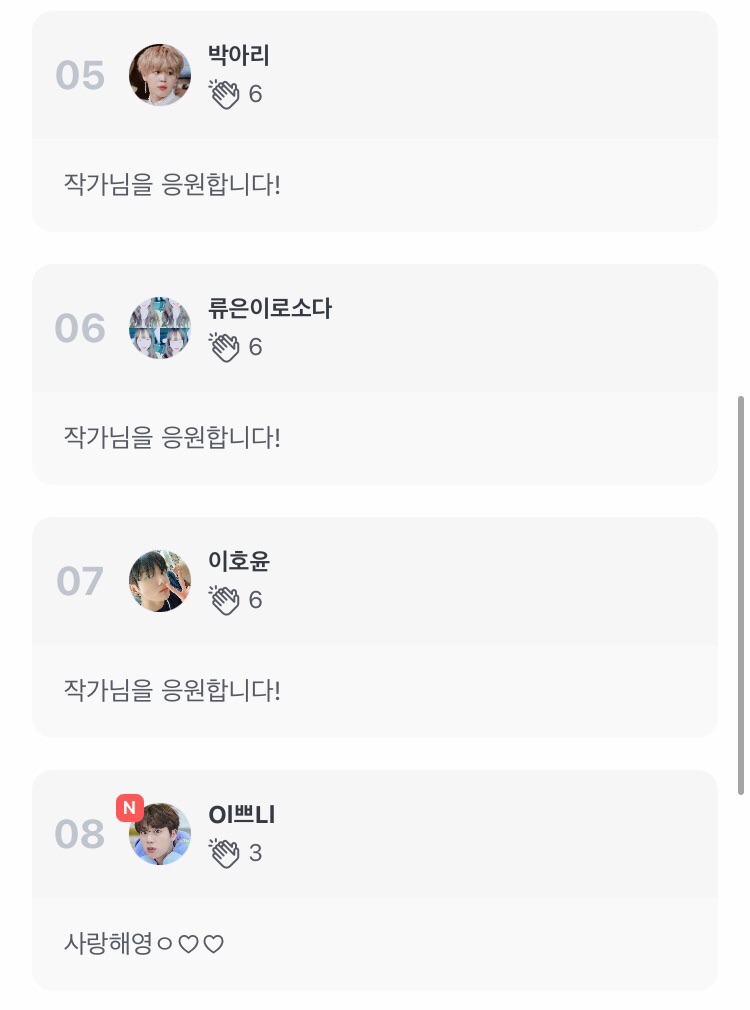Click rank number 06
The image size is (750, 1010).
point(80,329)
